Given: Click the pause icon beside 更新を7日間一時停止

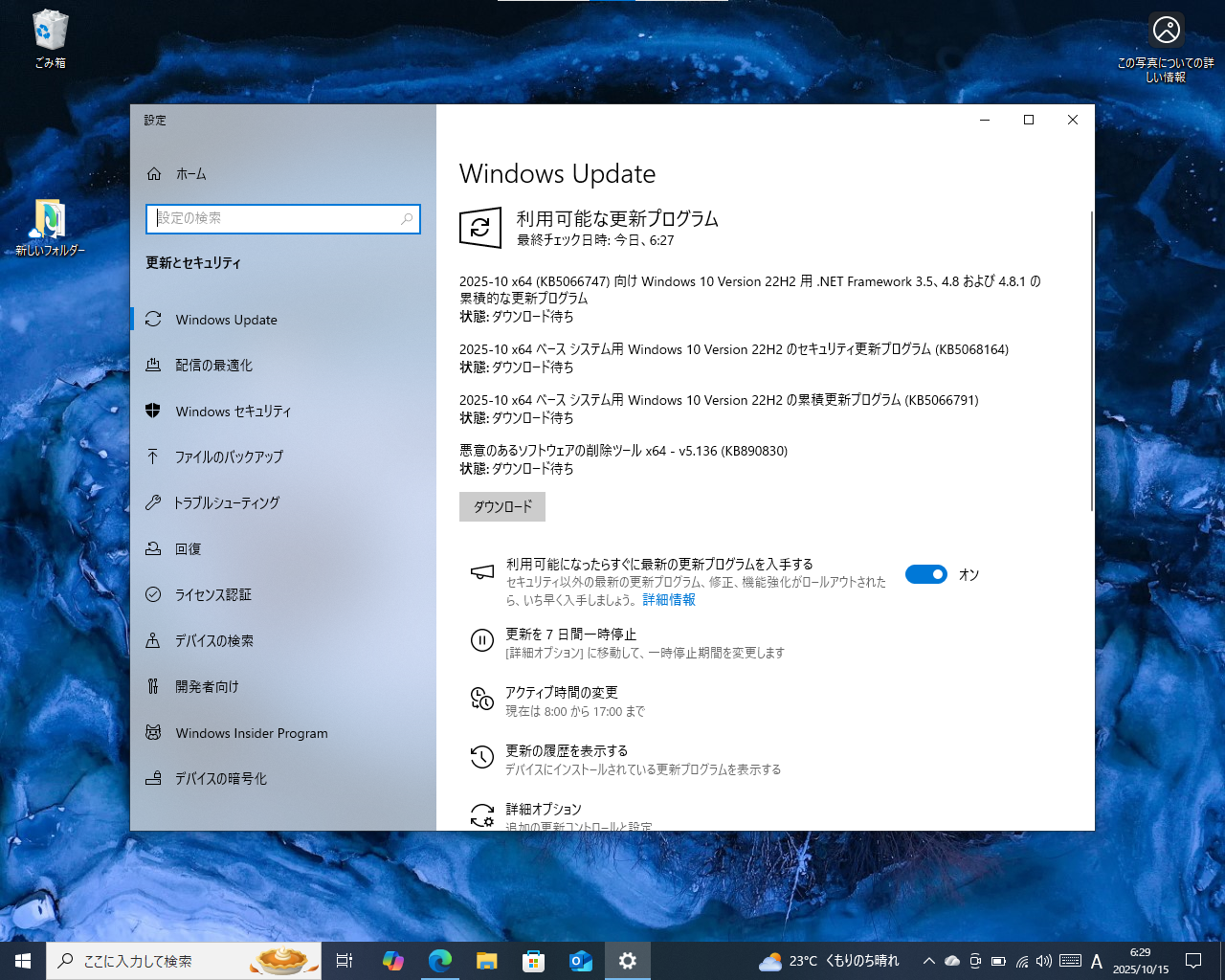Looking at the screenshot, I should 481,640.
